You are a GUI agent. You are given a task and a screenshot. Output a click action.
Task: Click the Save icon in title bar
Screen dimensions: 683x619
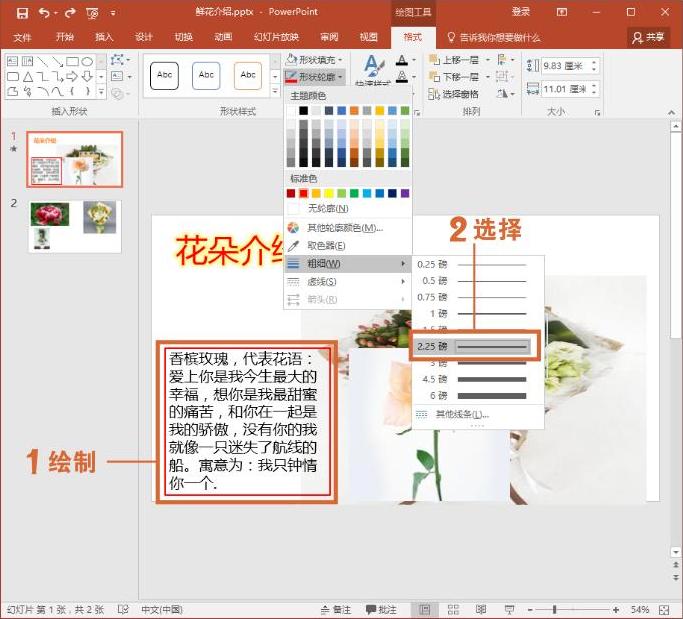click(x=22, y=13)
